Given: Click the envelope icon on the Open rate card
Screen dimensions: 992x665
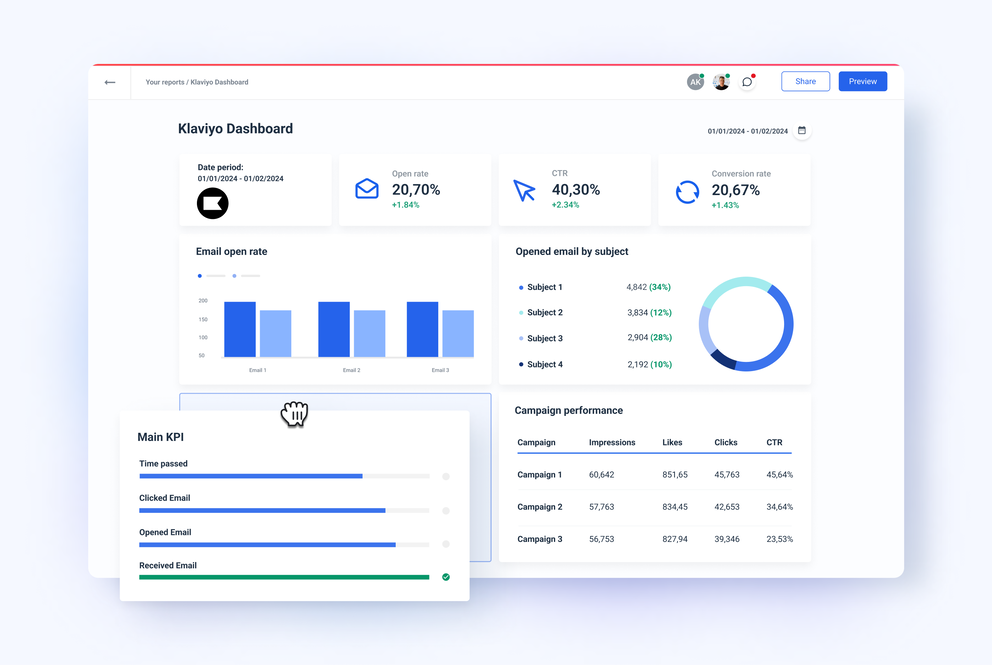Looking at the screenshot, I should 368,189.
